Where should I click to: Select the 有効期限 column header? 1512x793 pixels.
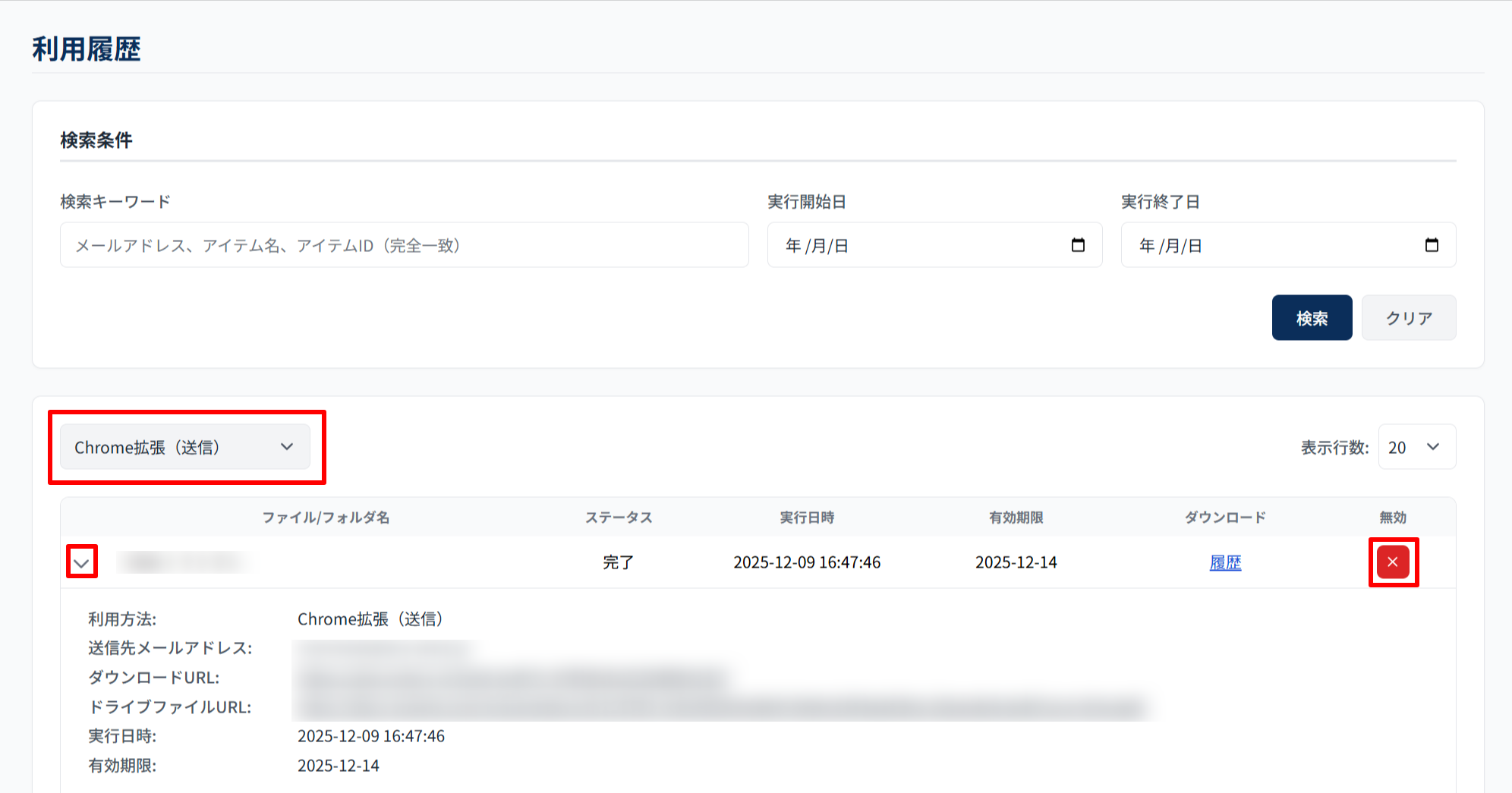coord(1016,518)
